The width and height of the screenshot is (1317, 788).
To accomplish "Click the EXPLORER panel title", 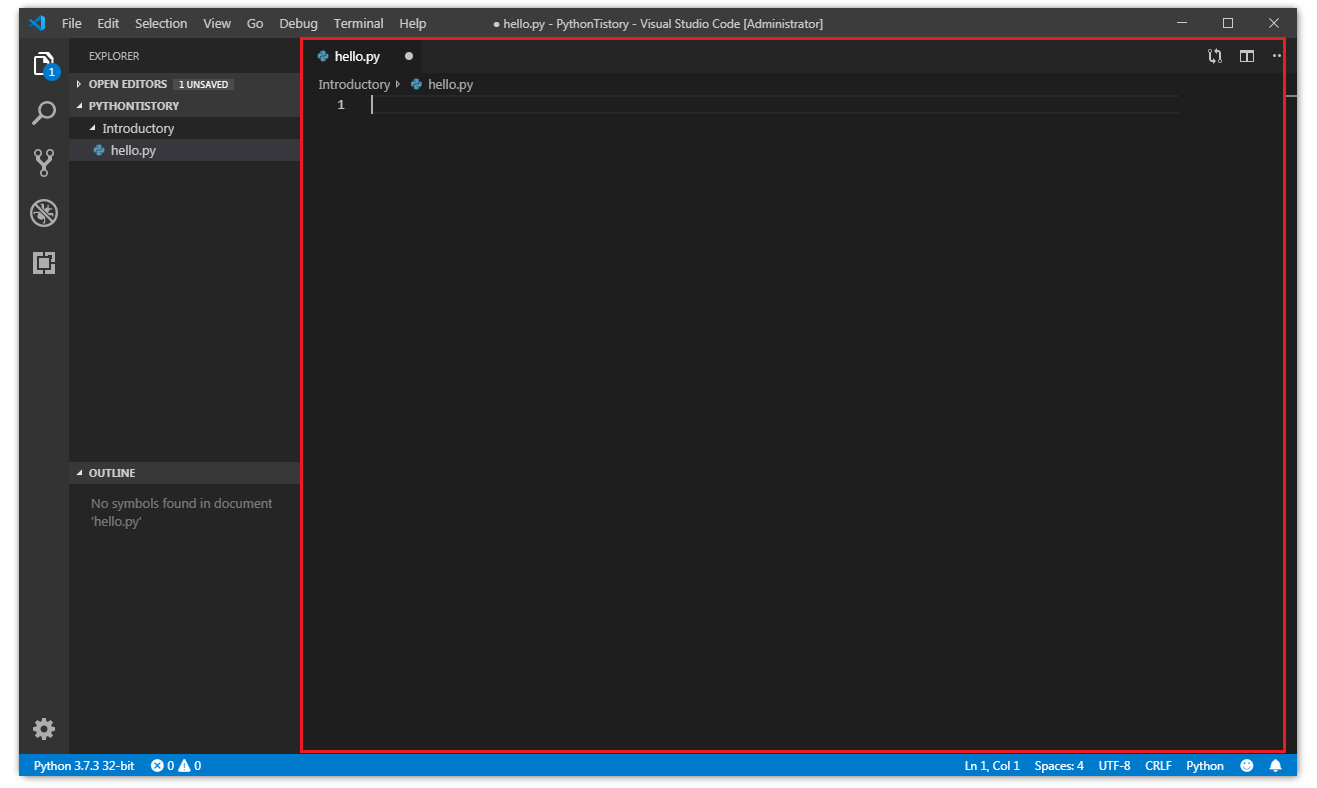I will pos(114,56).
